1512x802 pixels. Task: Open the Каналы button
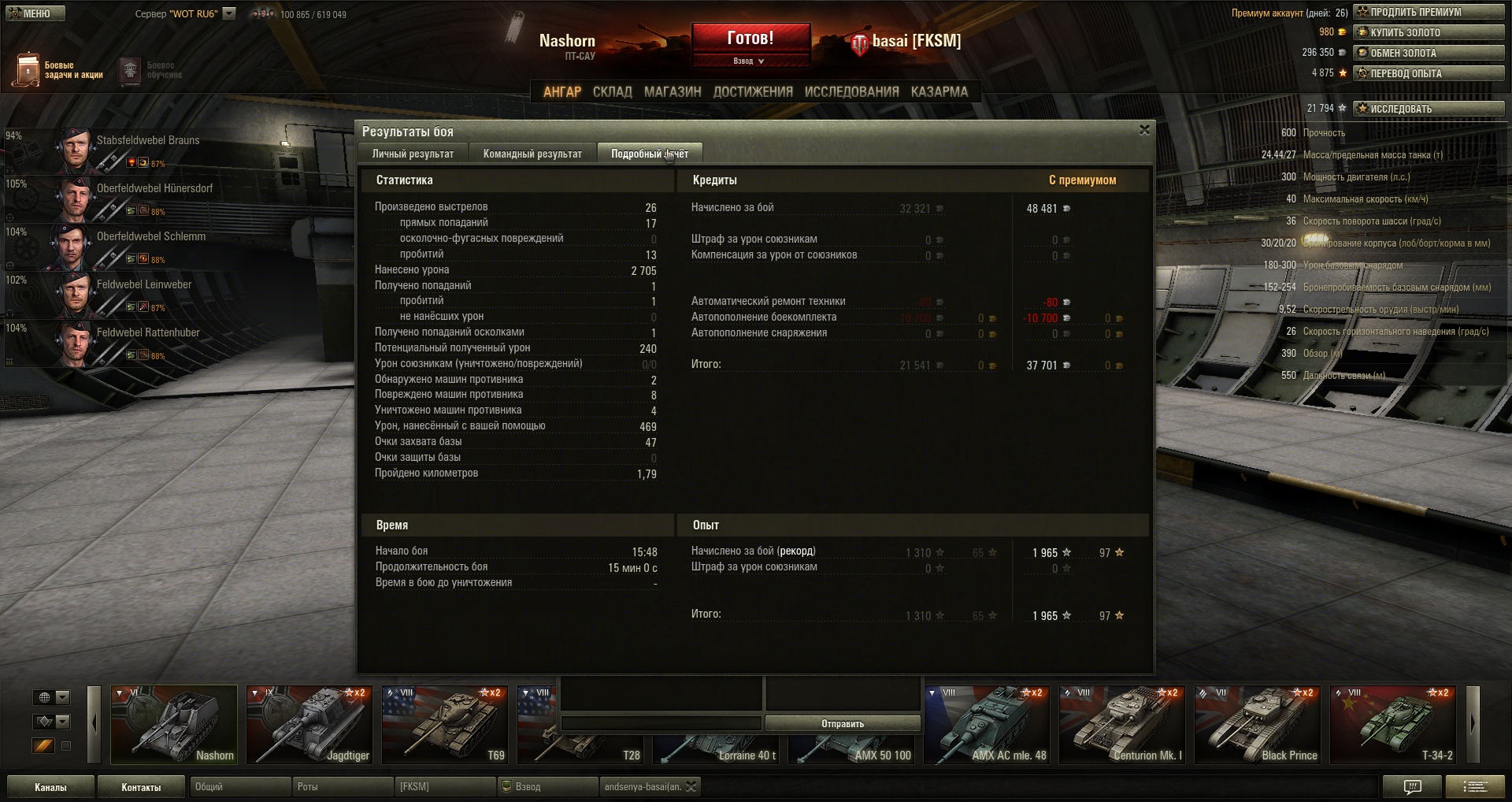pos(50,787)
